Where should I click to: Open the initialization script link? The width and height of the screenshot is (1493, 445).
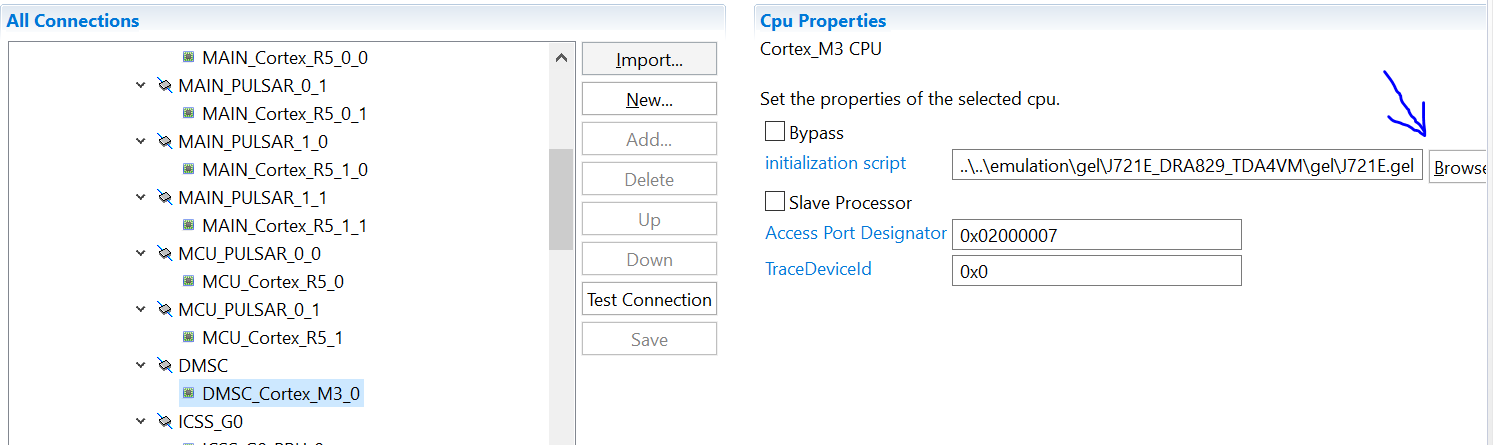coord(835,163)
